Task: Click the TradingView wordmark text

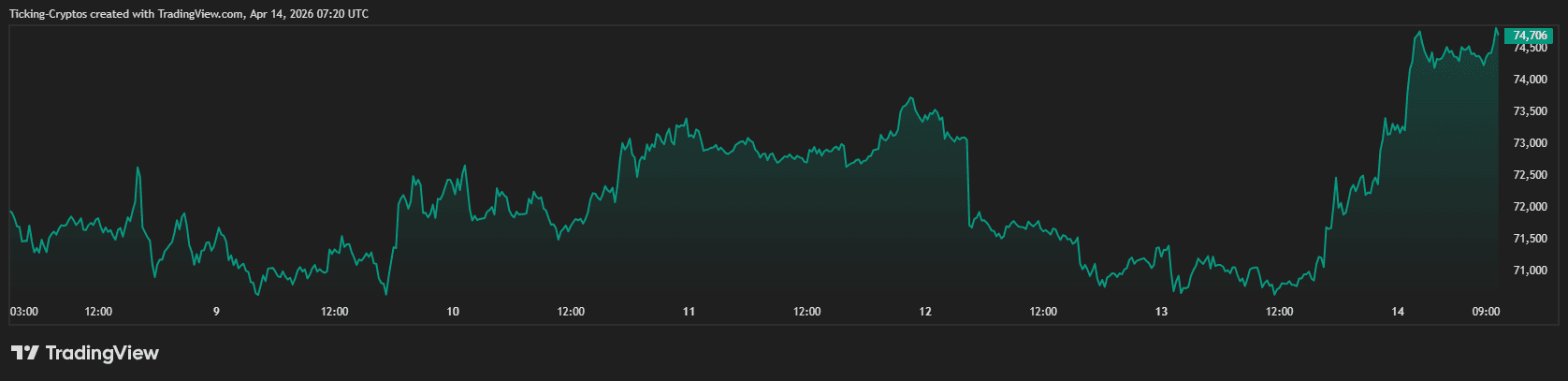Action: point(102,353)
